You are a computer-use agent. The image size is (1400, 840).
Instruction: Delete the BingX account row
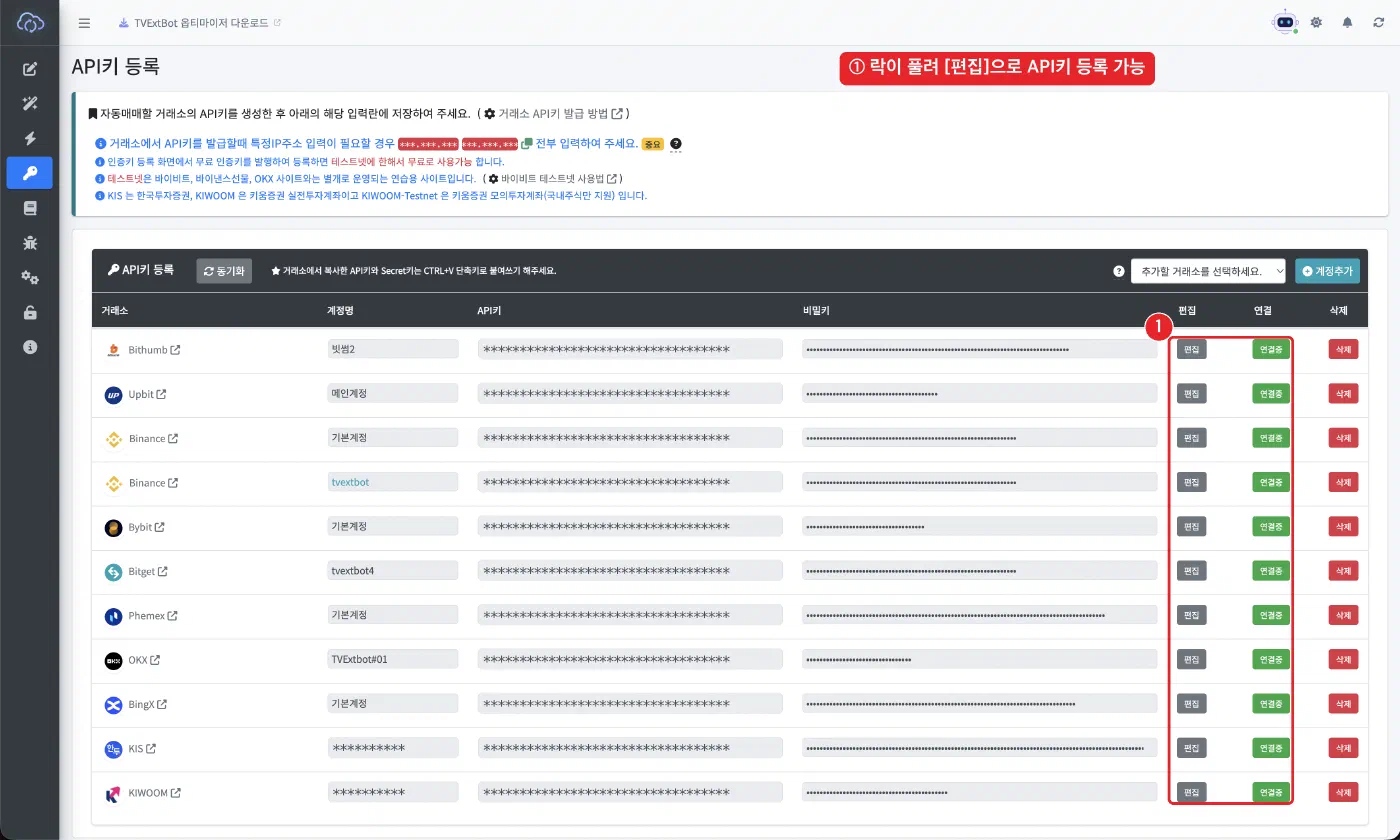click(x=1343, y=704)
